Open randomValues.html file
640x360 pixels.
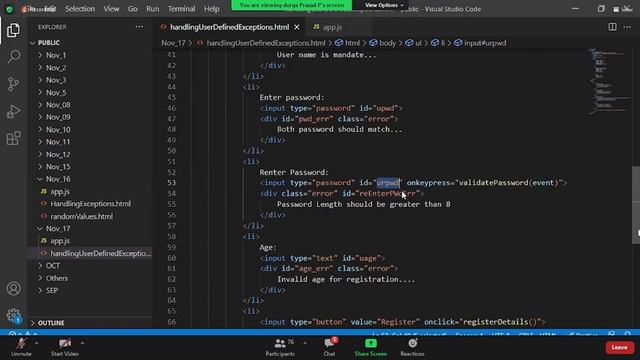82,216
